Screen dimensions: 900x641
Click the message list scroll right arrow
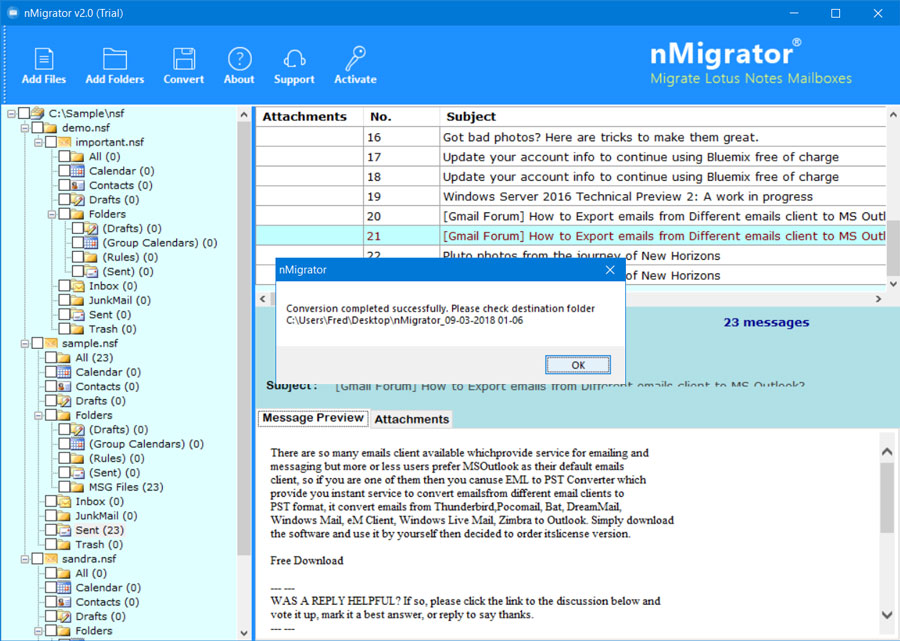pyautogui.click(x=878, y=299)
